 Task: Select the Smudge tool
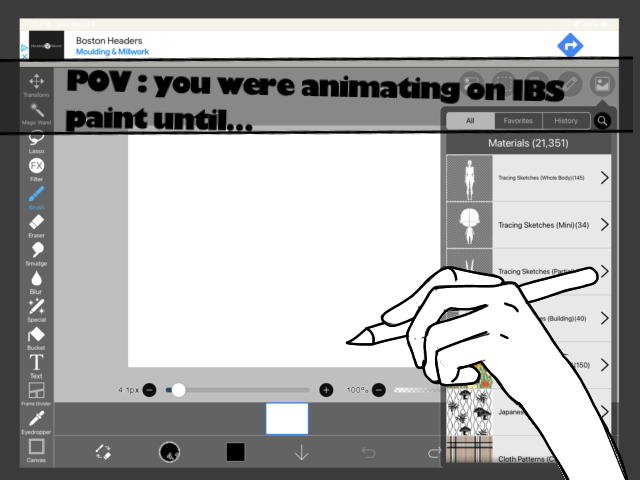pos(36,250)
